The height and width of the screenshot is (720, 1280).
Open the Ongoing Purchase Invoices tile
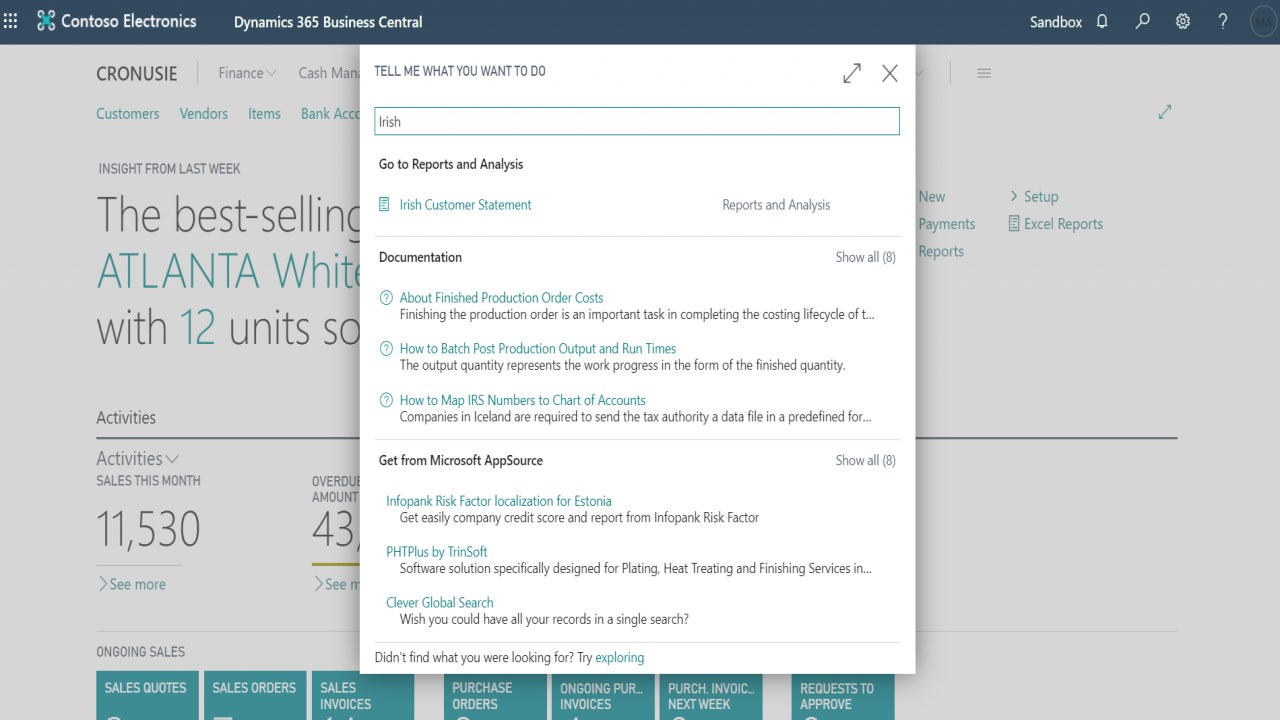pos(603,696)
